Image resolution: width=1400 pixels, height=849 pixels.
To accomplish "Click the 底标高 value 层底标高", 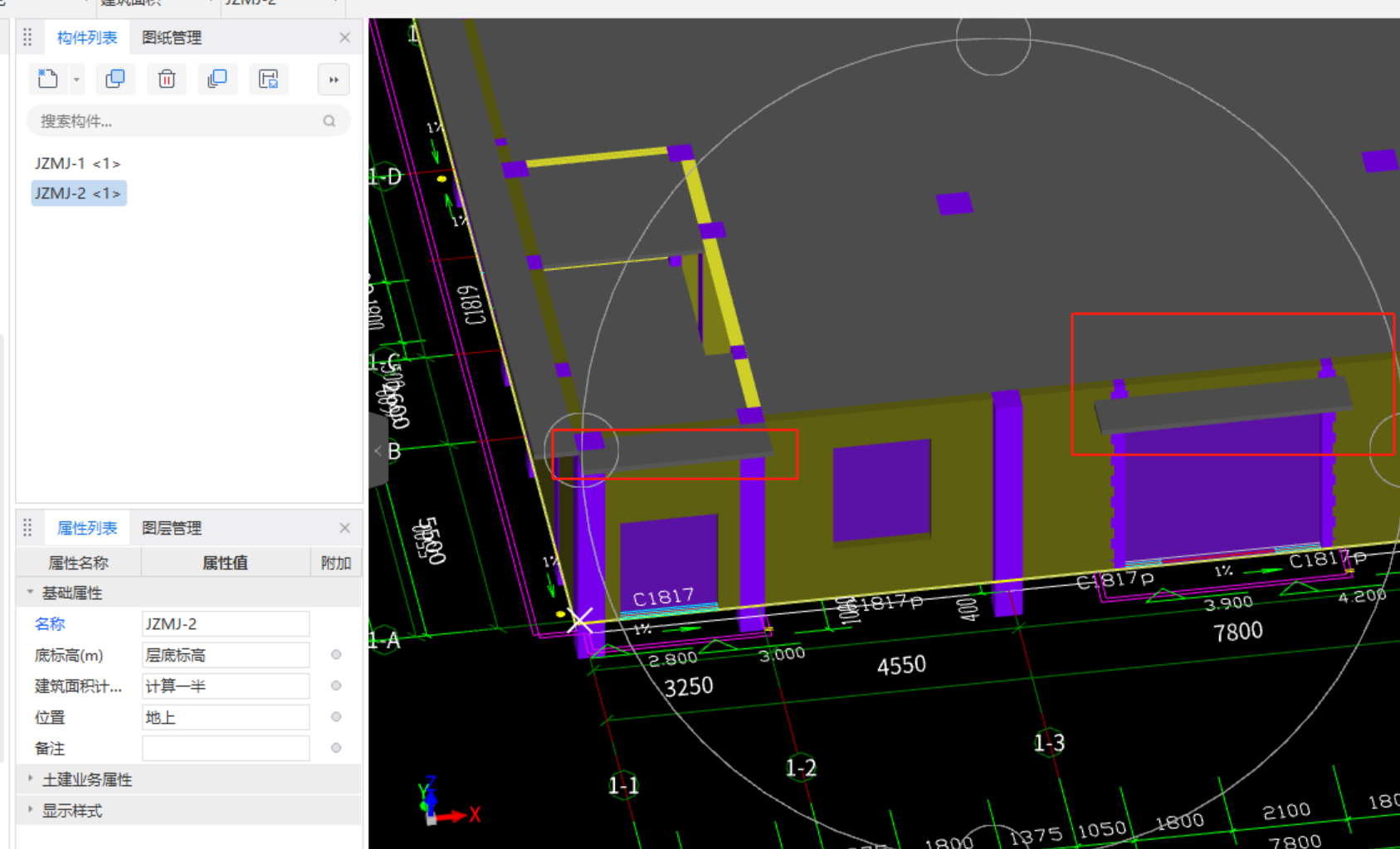I will (x=226, y=656).
